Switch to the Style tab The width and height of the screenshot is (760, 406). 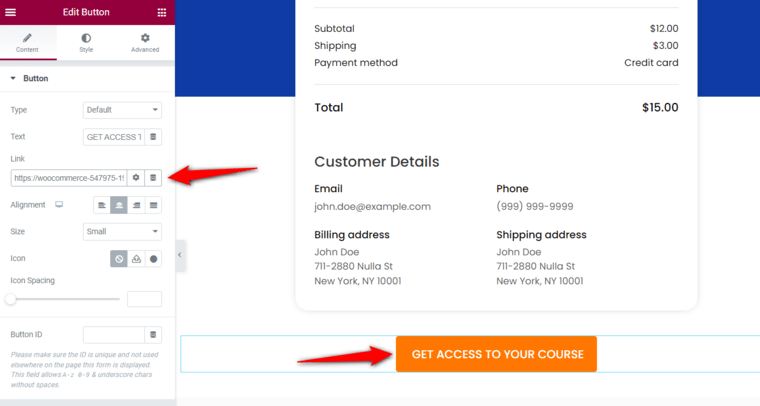[86, 43]
